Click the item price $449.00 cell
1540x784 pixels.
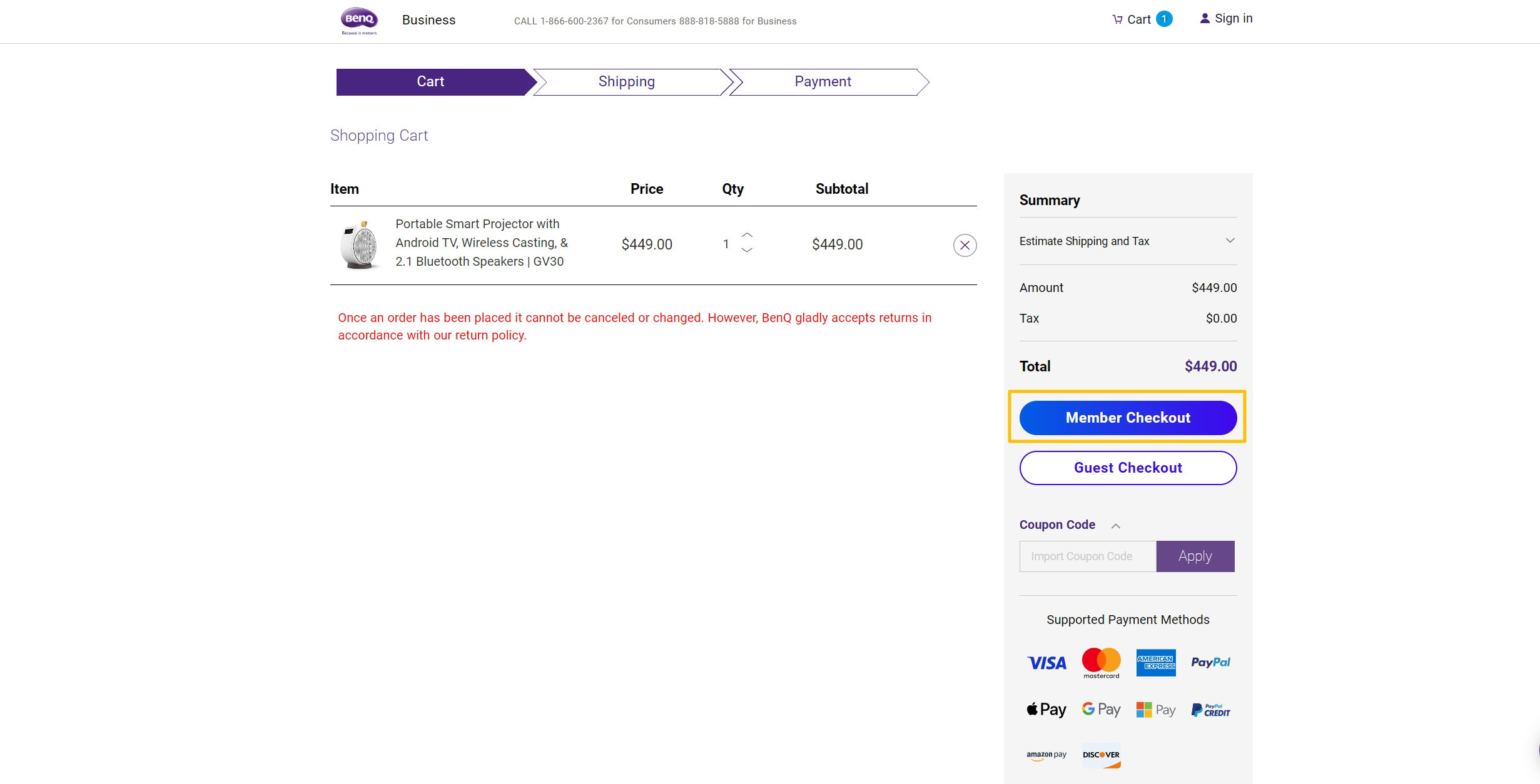pos(647,244)
